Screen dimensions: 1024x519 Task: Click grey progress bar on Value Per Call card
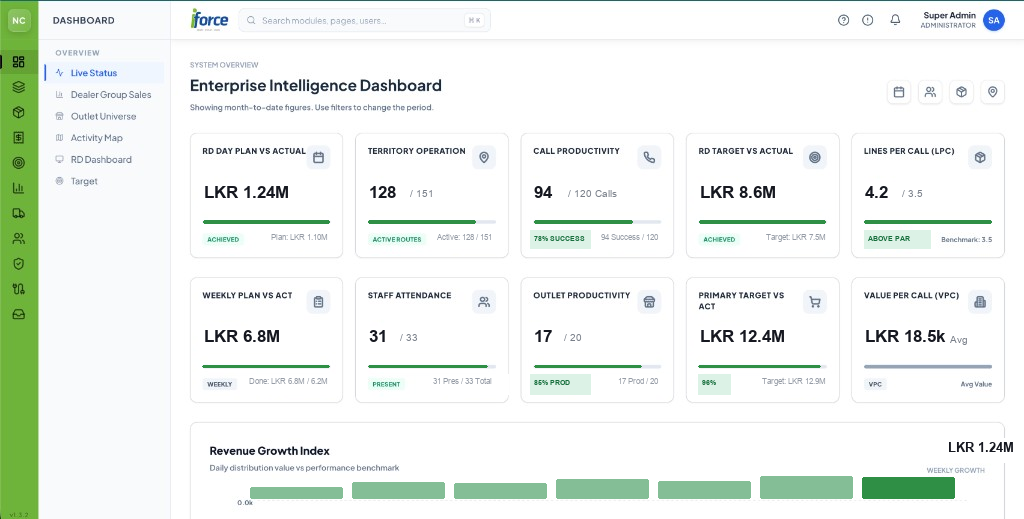click(x=927, y=366)
